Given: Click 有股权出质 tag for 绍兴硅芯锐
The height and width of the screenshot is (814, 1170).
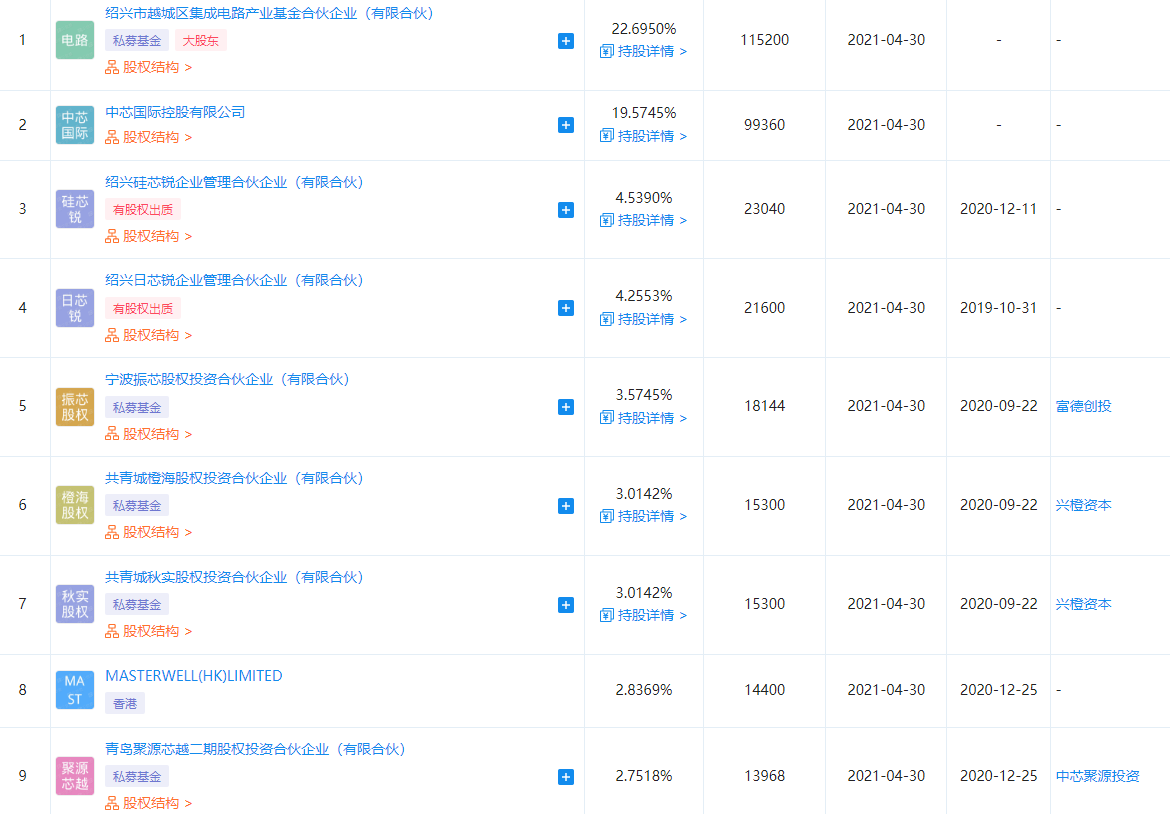Looking at the screenshot, I should [143, 210].
